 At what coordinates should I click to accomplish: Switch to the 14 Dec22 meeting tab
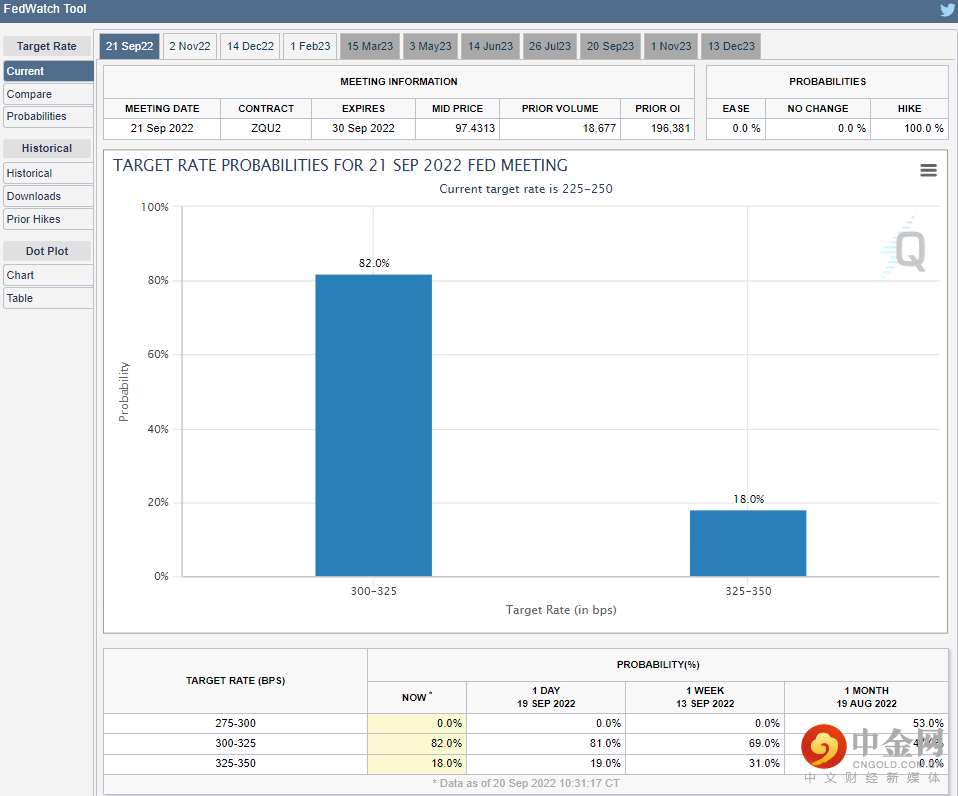(250, 46)
